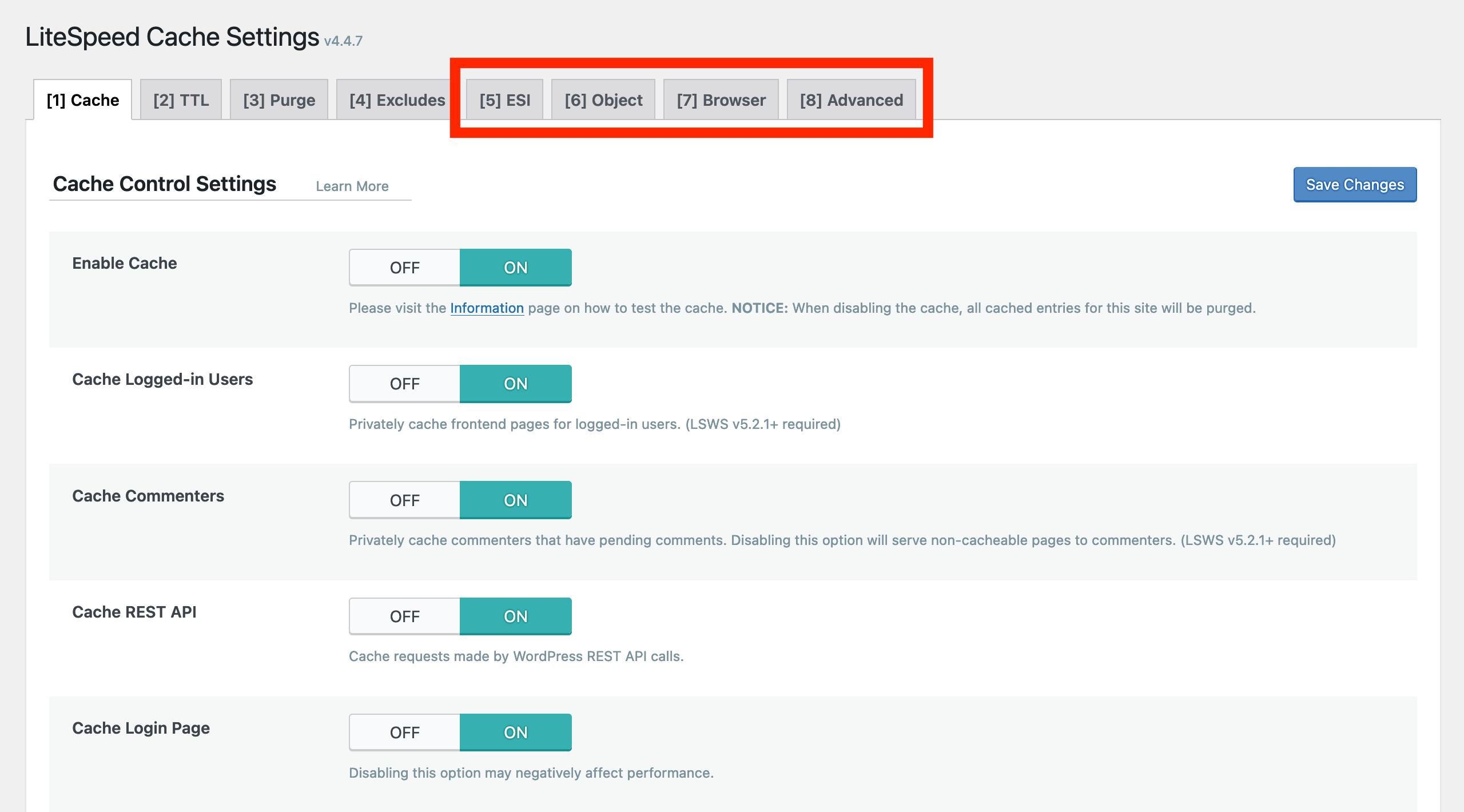Set Cache Logged-in Users to ON

click(x=516, y=384)
